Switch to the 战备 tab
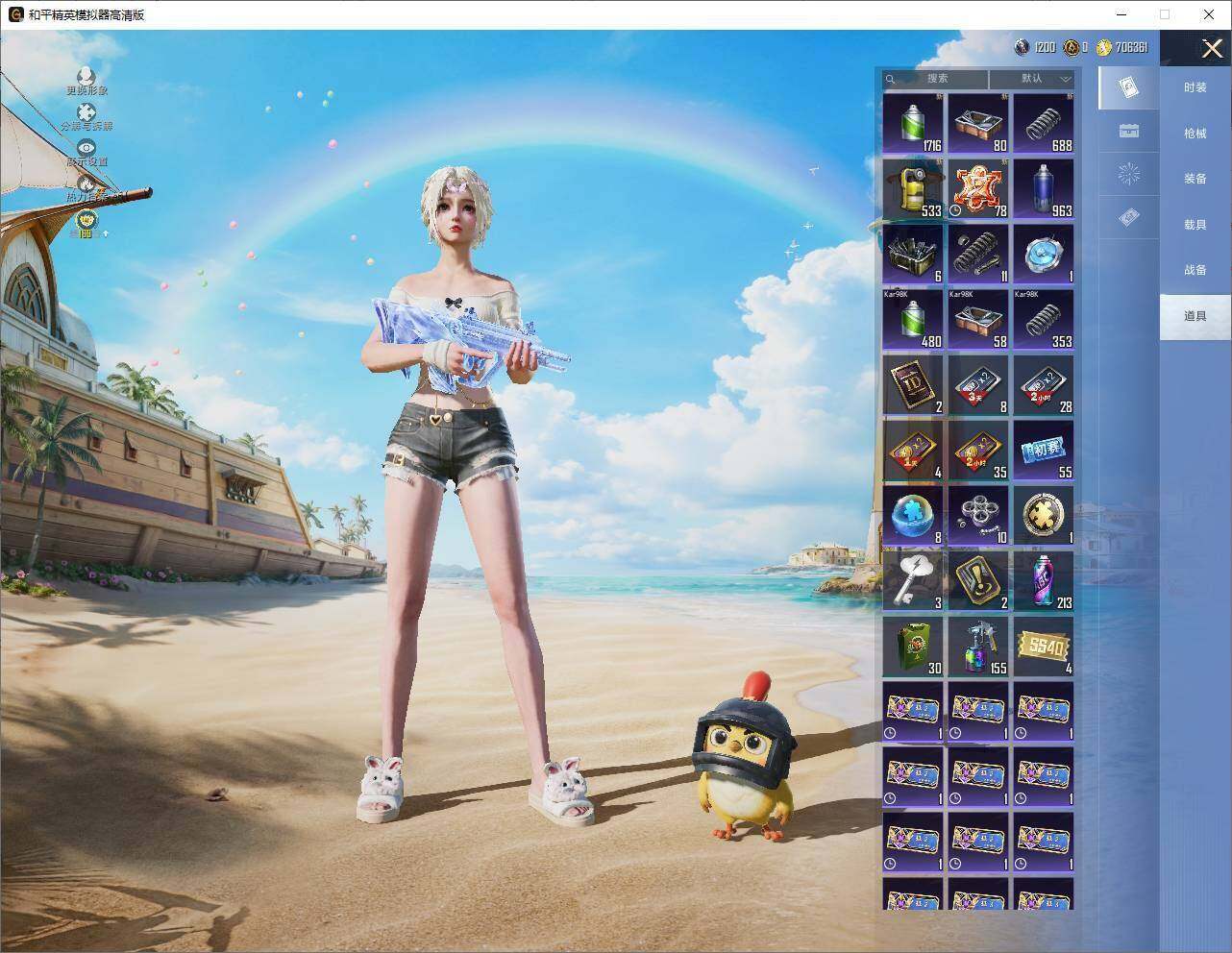The width and height of the screenshot is (1232, 953). click(1195, 270)
